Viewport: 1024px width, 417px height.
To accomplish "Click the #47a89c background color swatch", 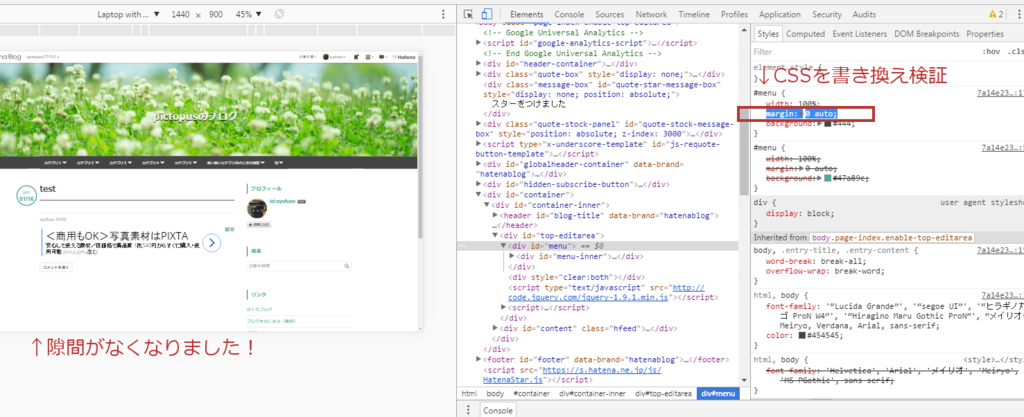I will pyautogui.click(x=827, y=178).
